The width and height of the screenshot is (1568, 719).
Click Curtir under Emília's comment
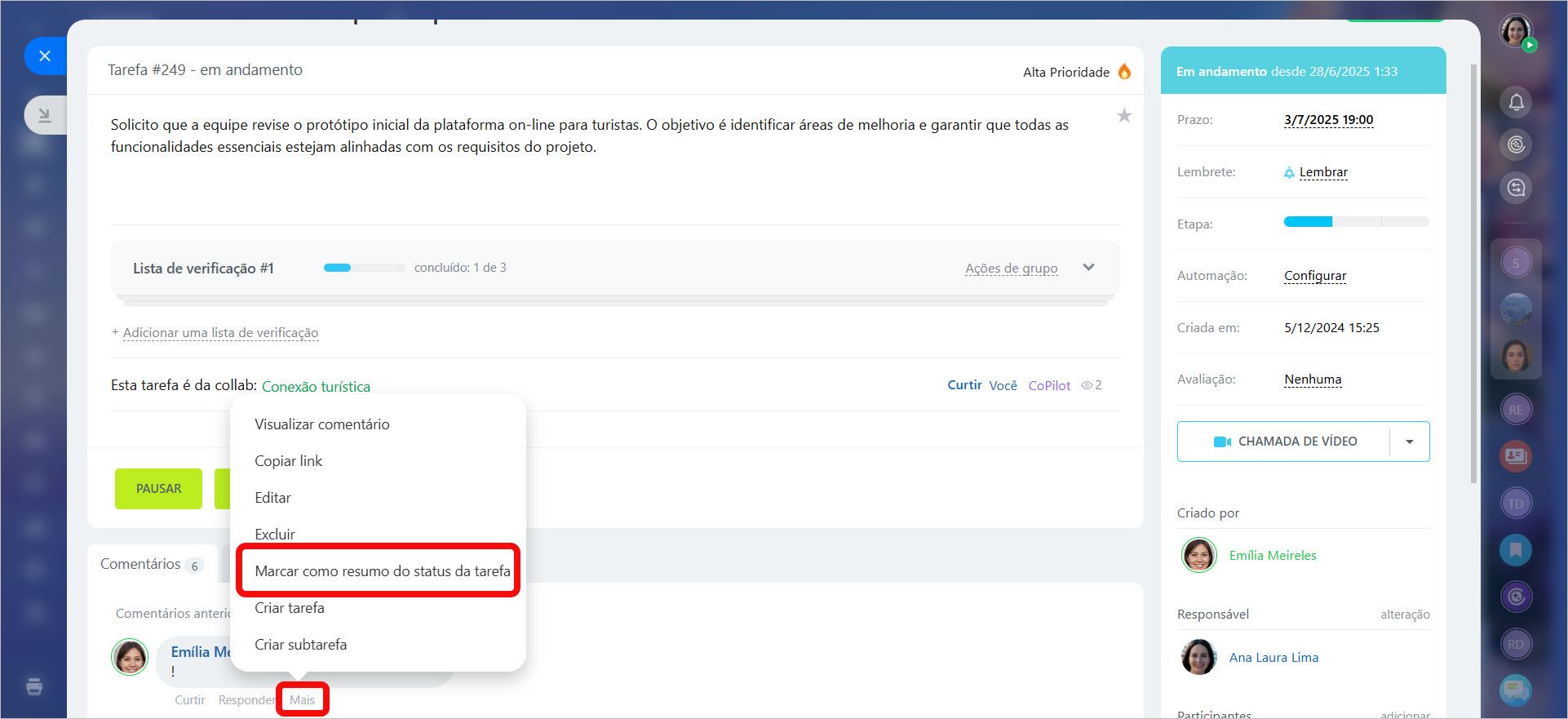point(189,700)
